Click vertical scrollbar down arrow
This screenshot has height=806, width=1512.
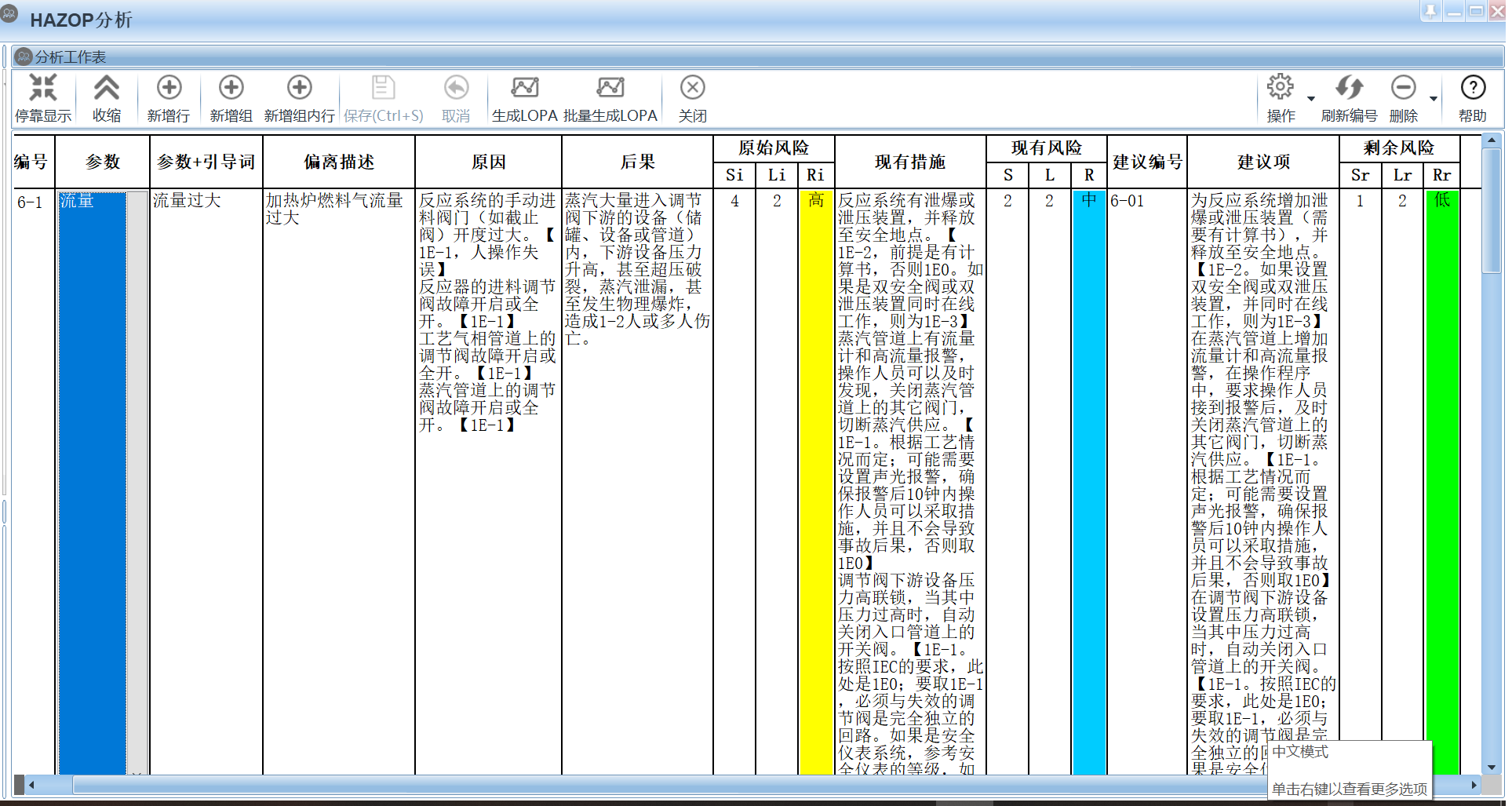pos(1491,768)
